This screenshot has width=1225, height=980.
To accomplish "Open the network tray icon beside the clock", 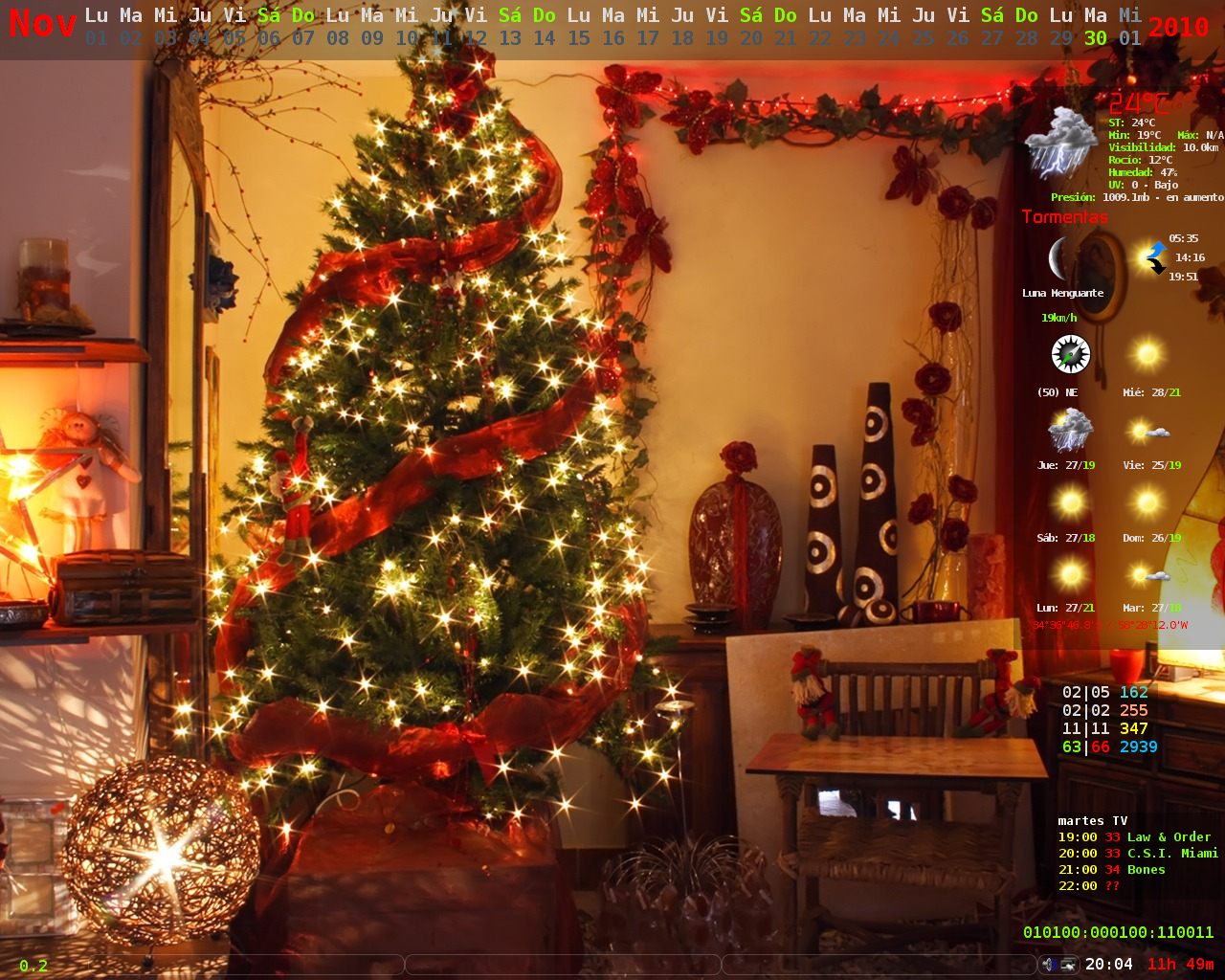I will tap(1069, 964).
